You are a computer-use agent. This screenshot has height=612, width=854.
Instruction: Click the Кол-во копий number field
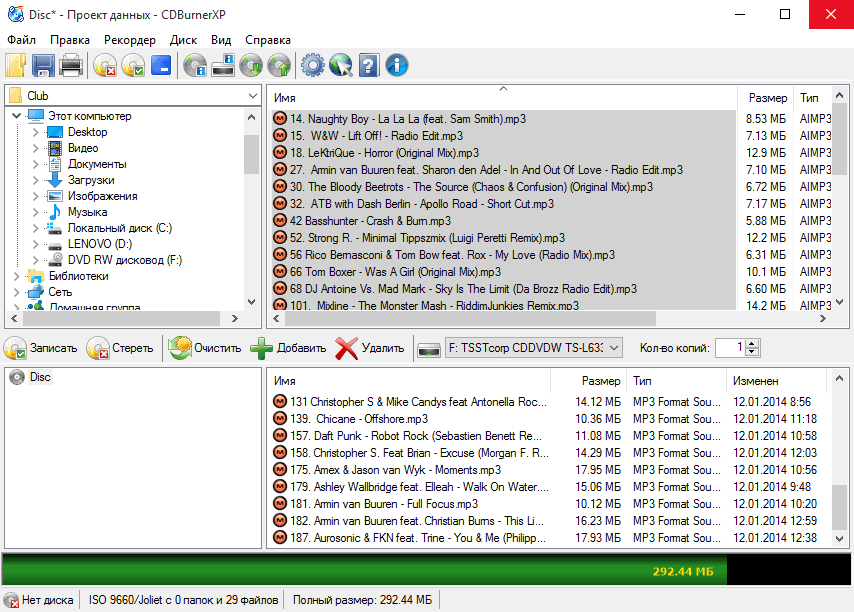pyautogui.click(x=731, y=348)
